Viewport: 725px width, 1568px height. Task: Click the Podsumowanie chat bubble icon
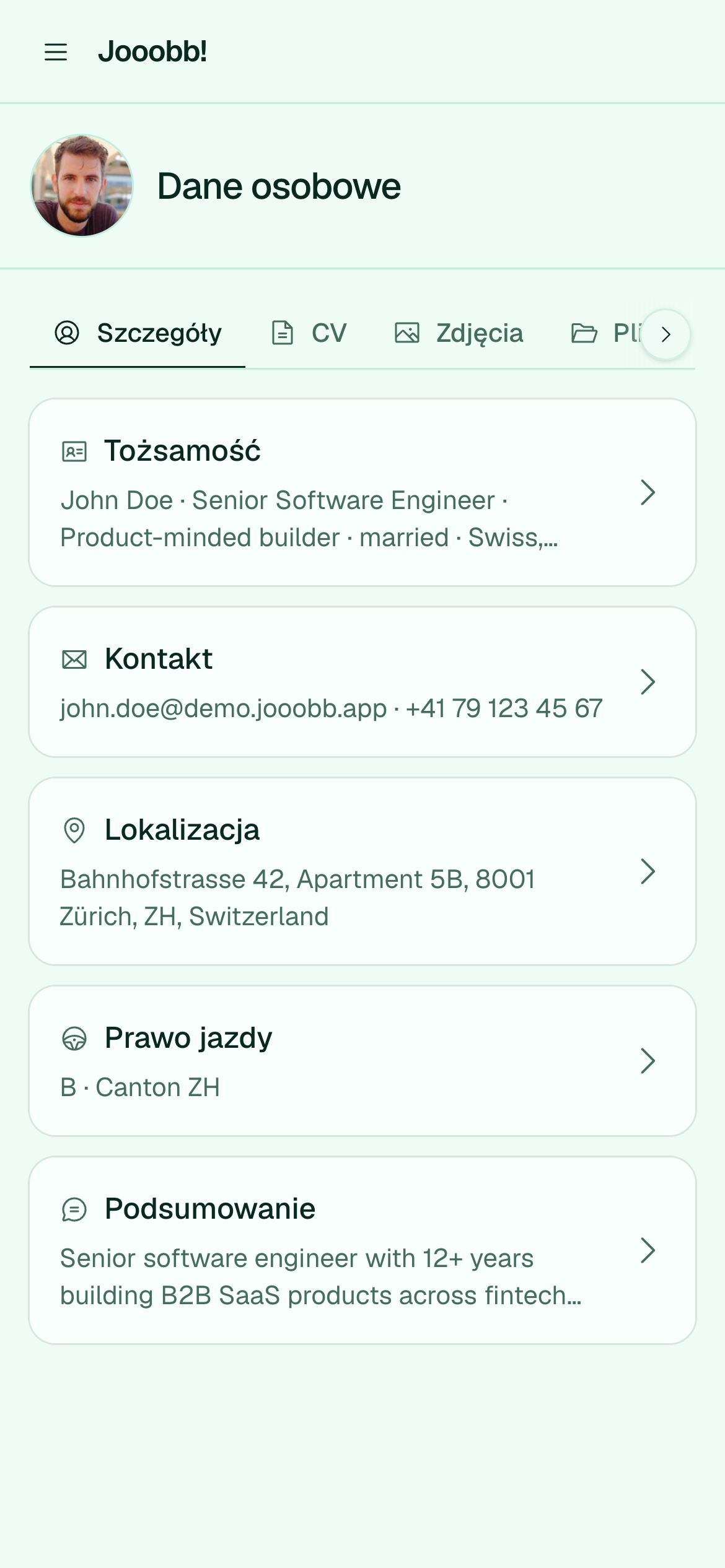74,1209
